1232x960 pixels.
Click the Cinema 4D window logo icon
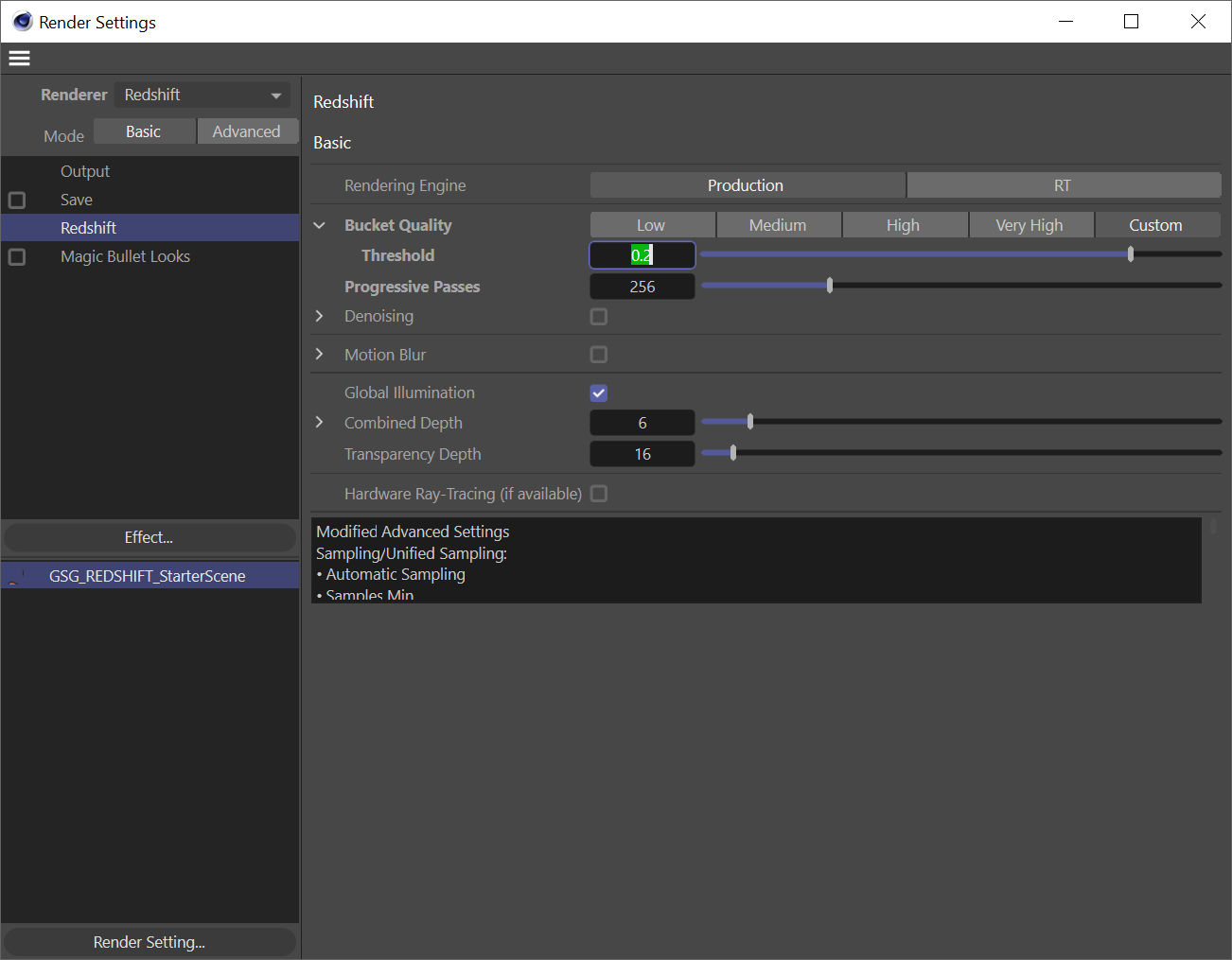tap(22, 21)
